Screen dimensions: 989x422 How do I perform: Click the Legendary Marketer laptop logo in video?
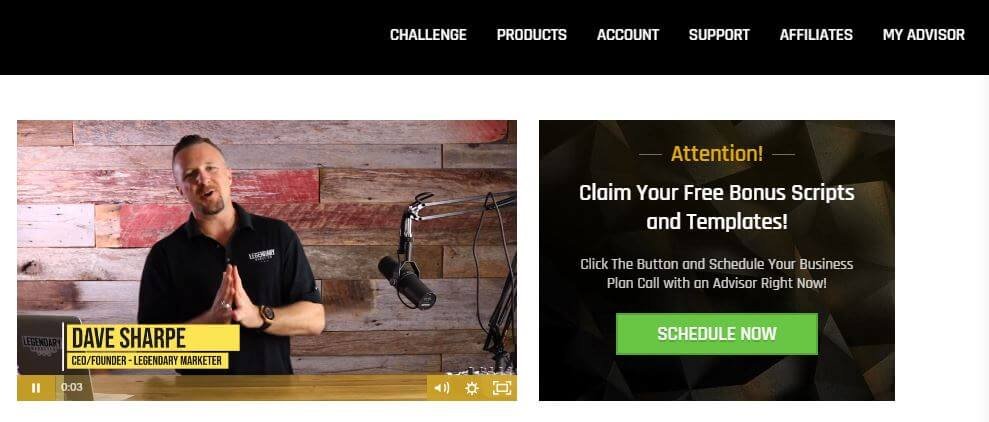pyautogui.click(x=41, y=344)
